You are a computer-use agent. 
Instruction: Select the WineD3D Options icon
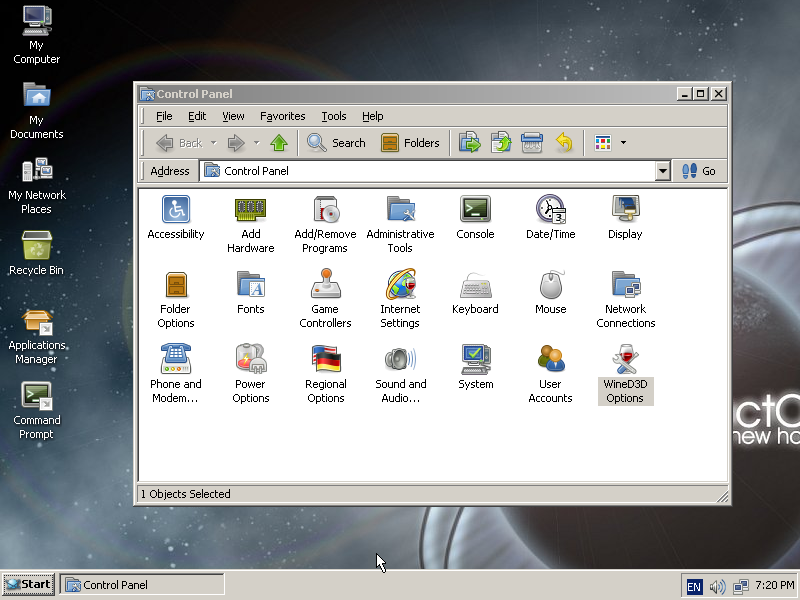click(625, 360)
